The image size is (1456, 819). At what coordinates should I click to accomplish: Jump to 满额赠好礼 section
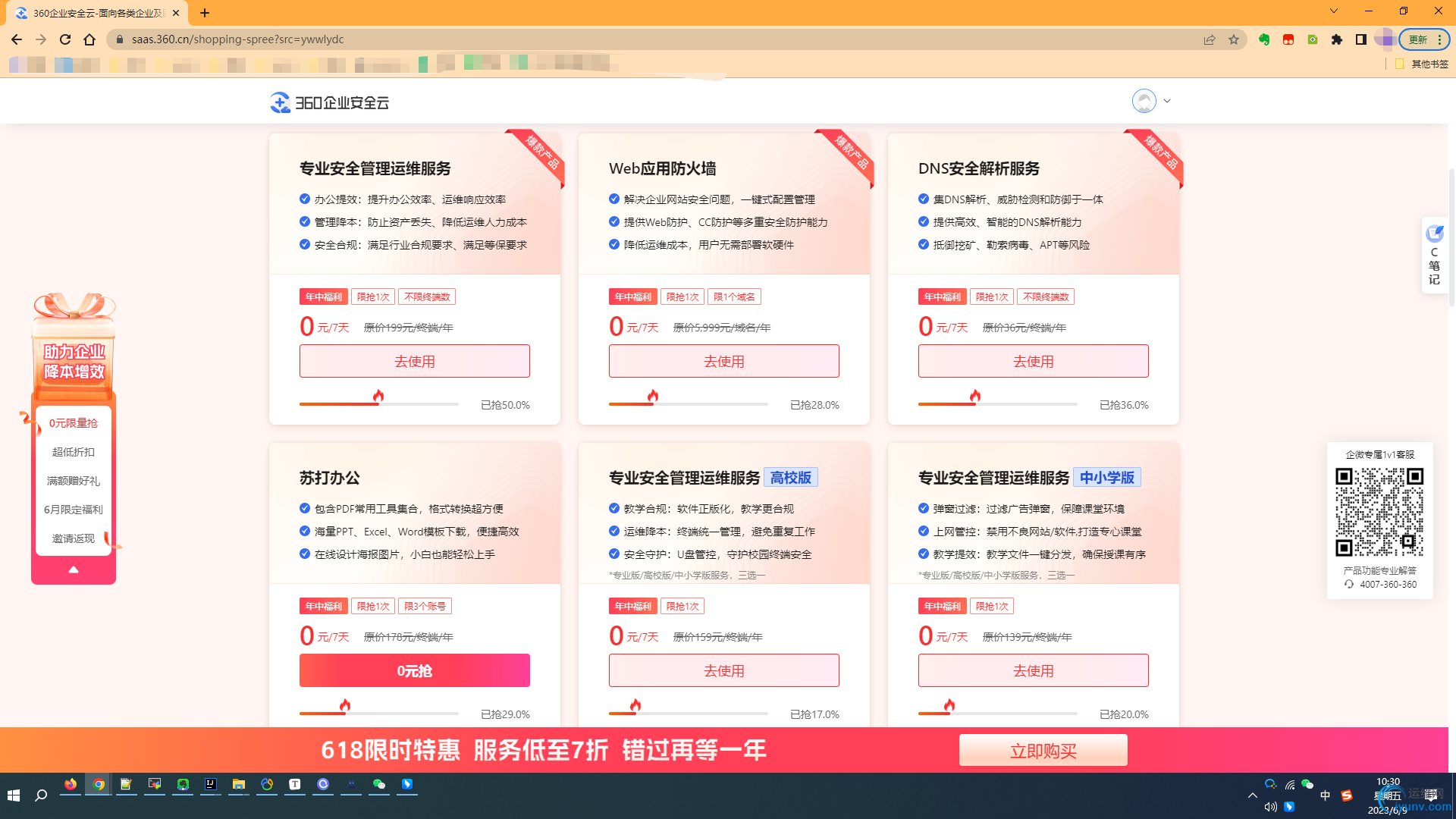pos(74,481)
